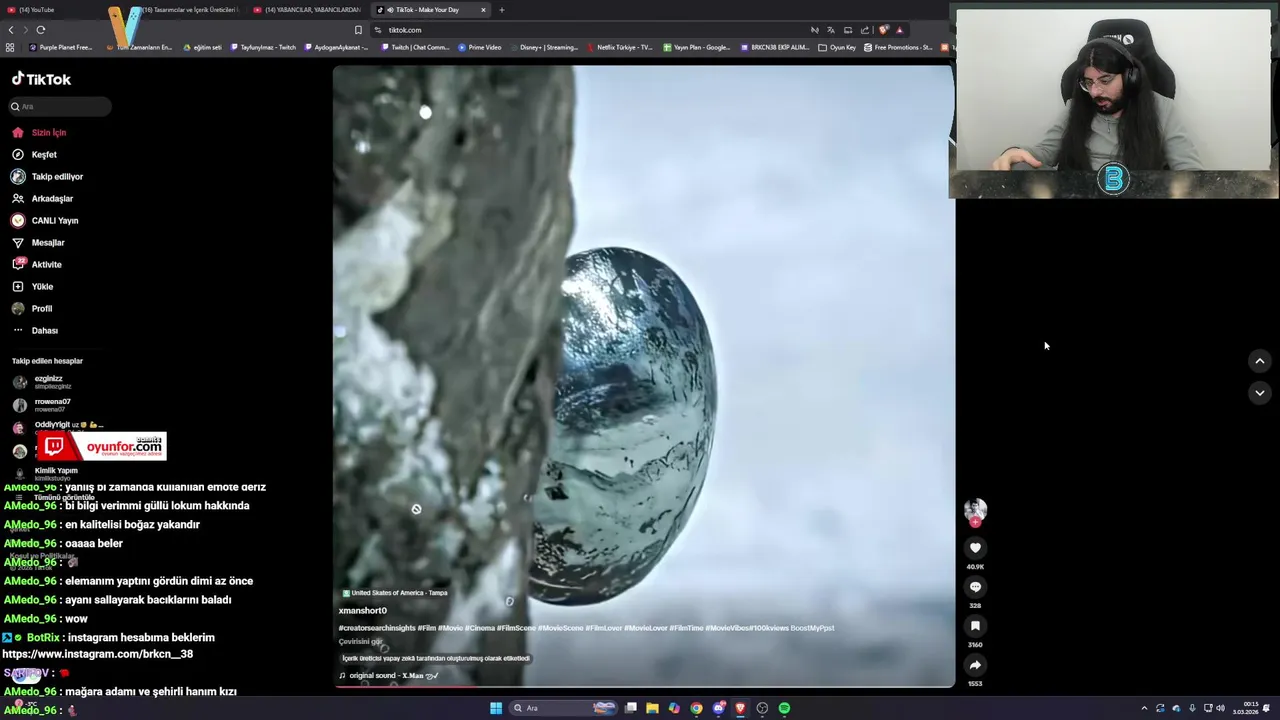
Task: Reload the page
Action: pos(41,30)
